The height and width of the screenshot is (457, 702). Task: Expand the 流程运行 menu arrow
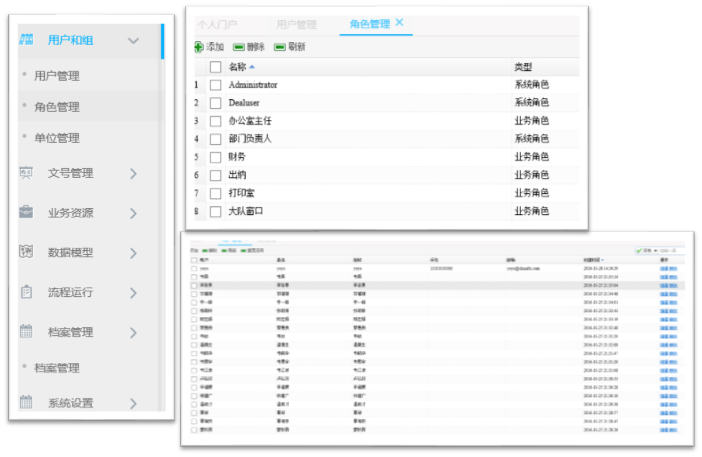click(133, 293)
